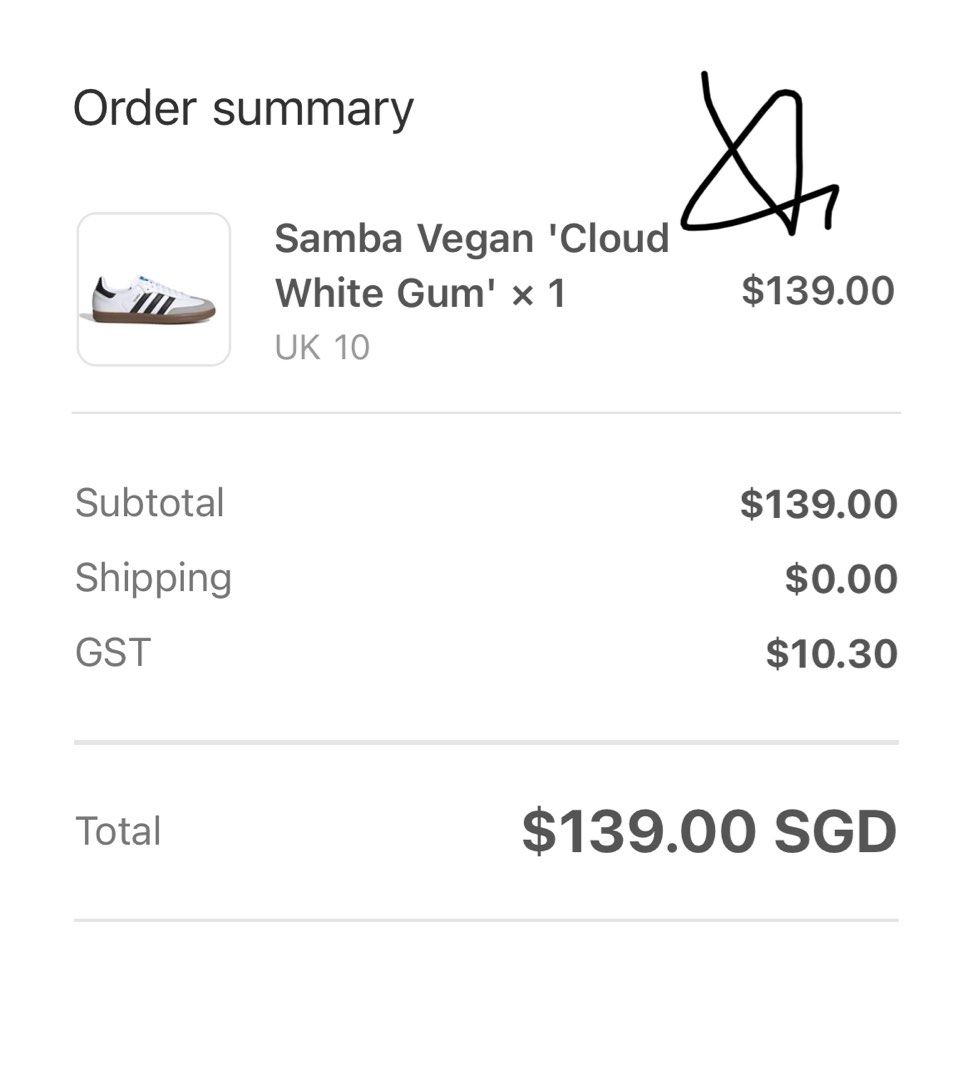
Task: Select the GST label
Action: click(113, 652)
